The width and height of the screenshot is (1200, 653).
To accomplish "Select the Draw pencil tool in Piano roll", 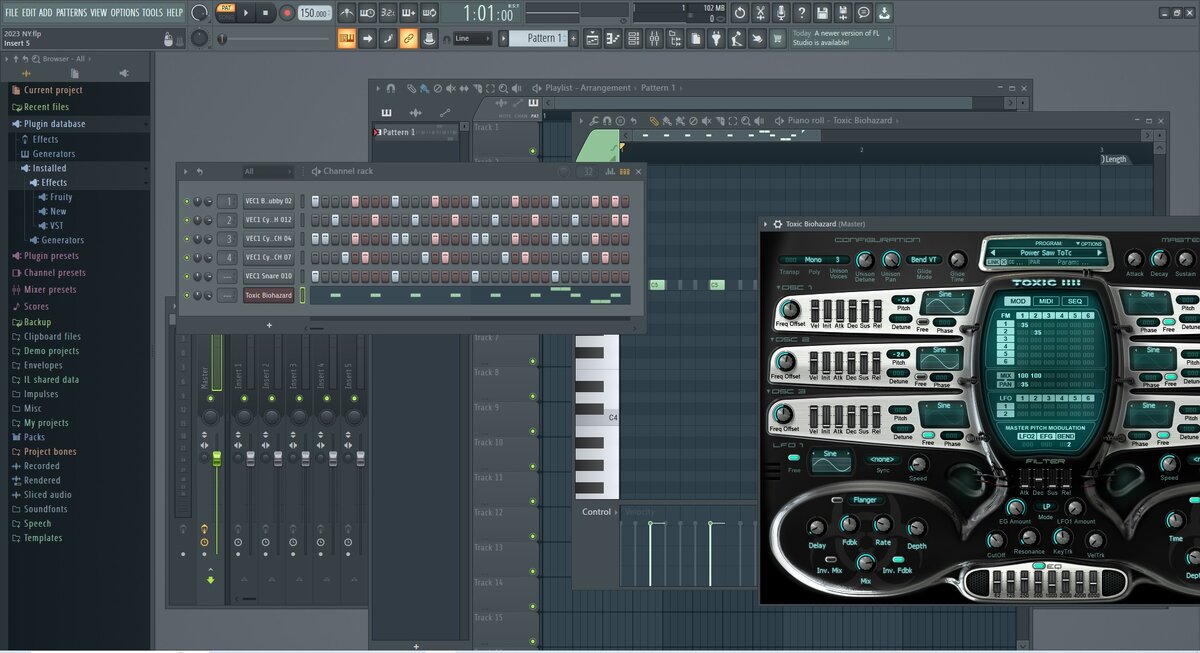I will pos(653,120).
